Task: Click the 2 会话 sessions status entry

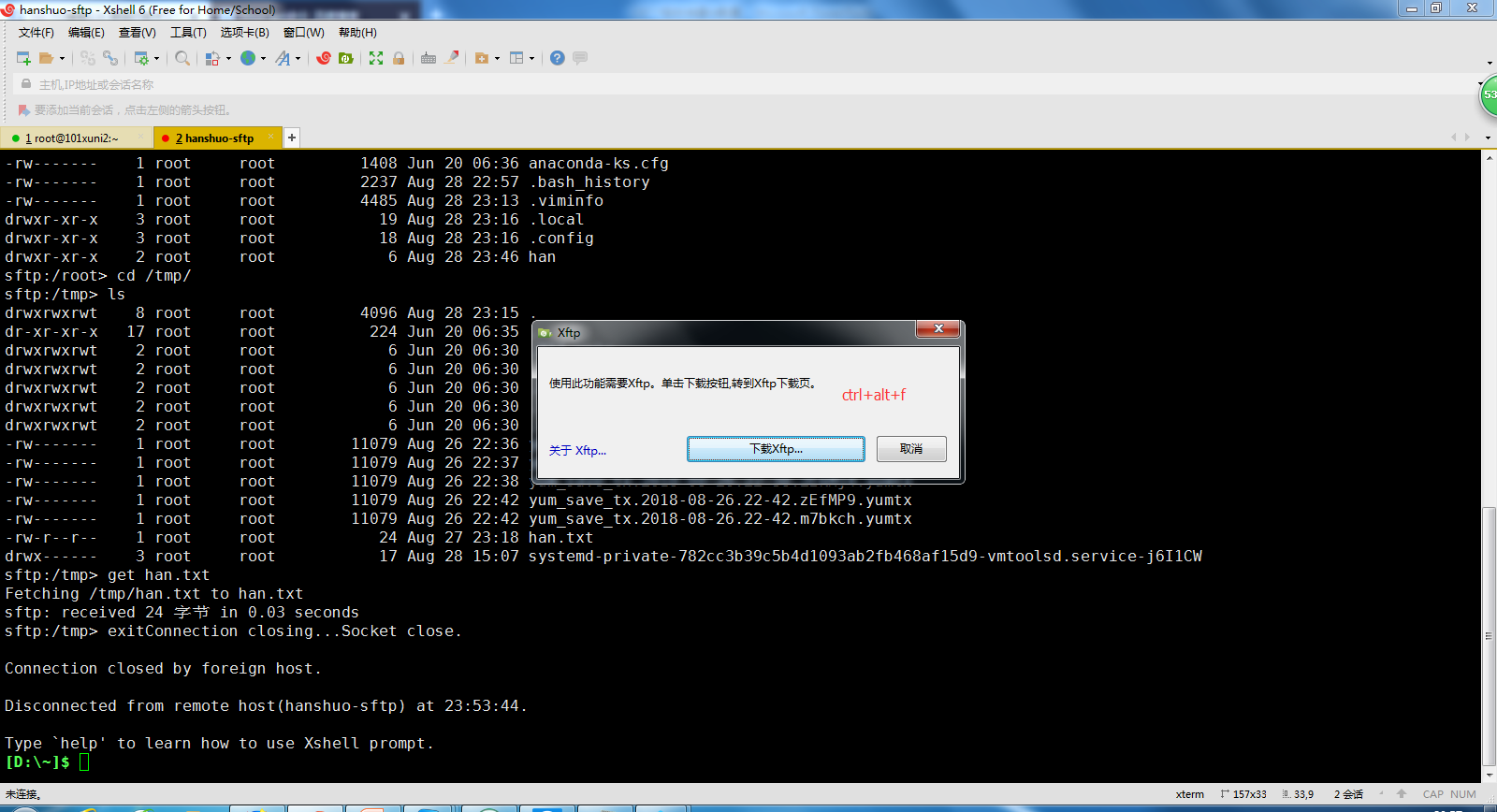Action: [1348, 794]
